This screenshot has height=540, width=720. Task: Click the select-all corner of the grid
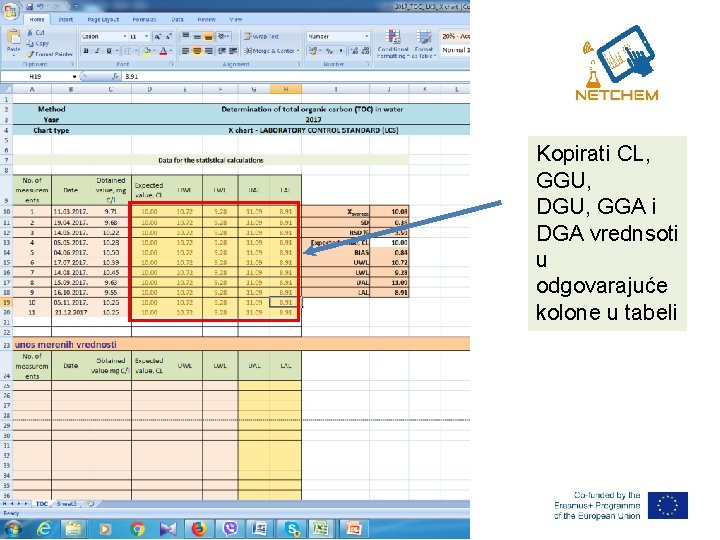[6, 89]
